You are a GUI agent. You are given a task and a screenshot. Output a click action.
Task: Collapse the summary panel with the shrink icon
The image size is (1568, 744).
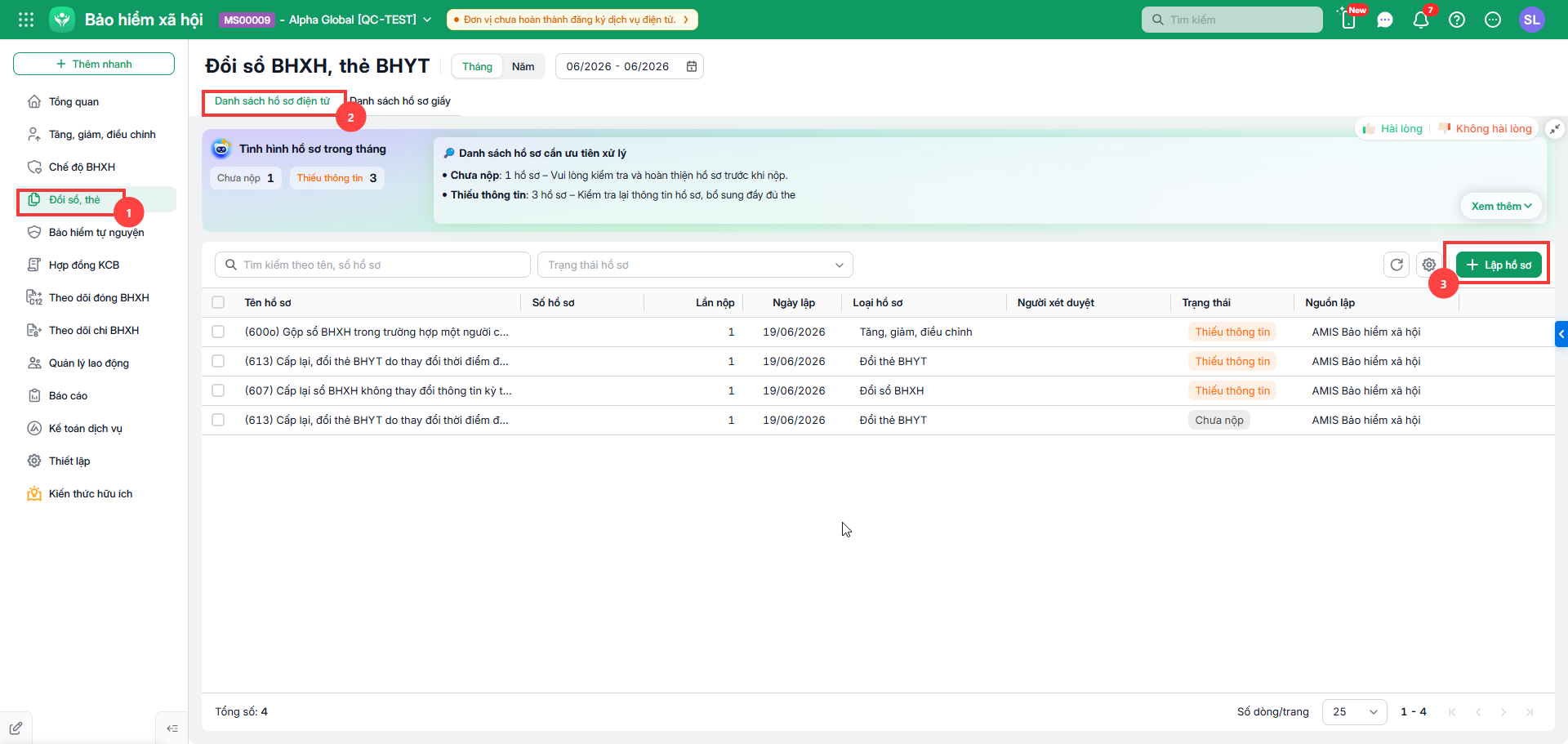point(1555,128)
